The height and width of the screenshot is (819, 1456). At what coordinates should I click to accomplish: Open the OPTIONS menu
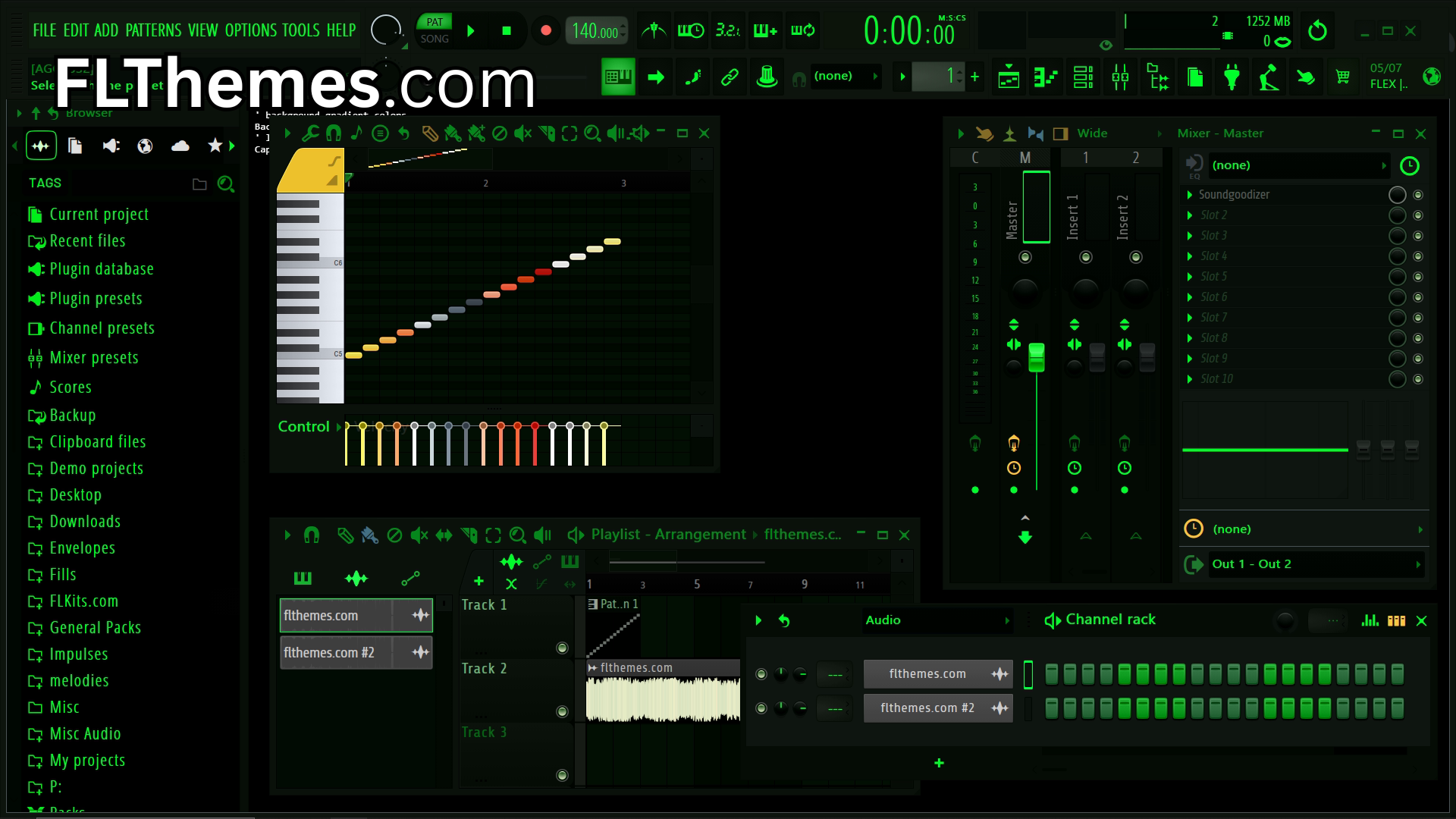(251, 30)
